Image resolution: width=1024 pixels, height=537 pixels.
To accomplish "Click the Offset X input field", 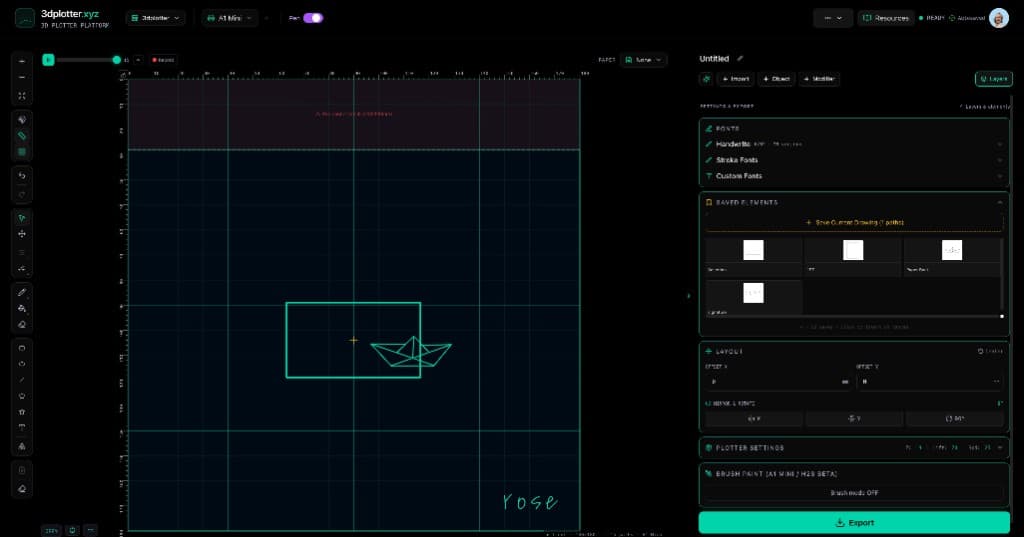I will click(778, 382).
